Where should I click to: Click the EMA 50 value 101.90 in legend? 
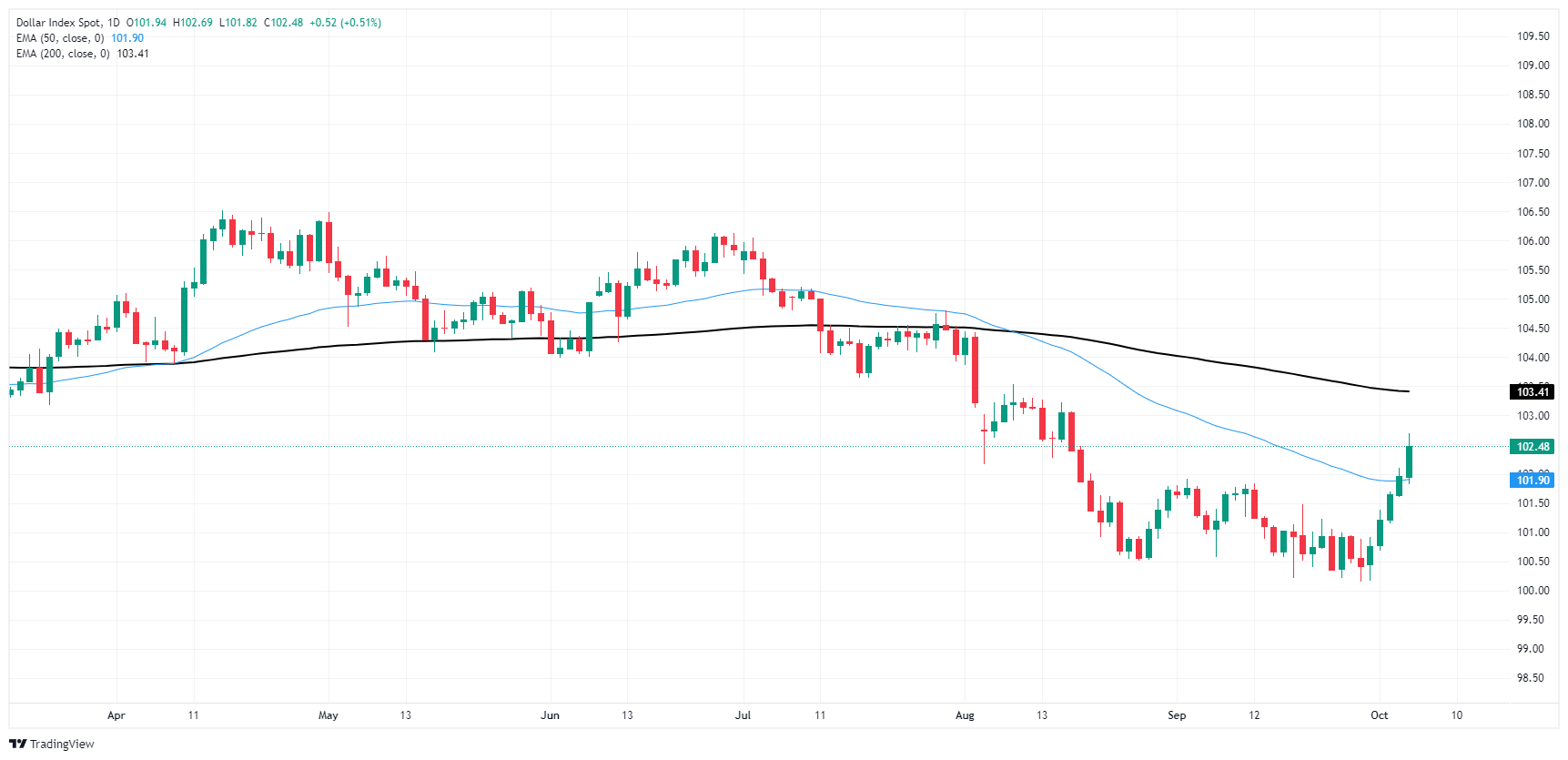(x=127, y=38)
